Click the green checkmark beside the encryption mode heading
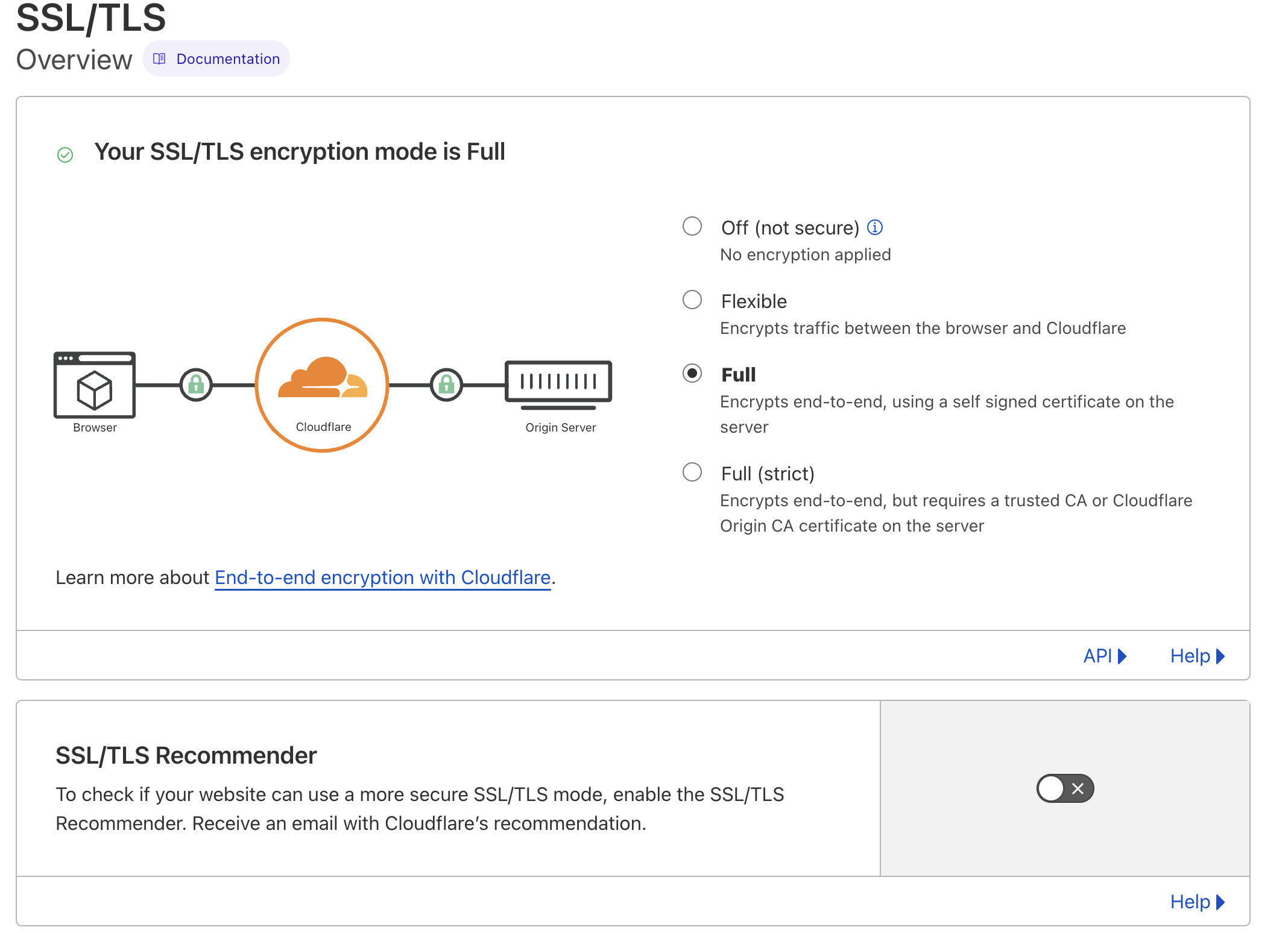Image resolution: width=1288 pixels, height=933 pixels. click(65, 155)
